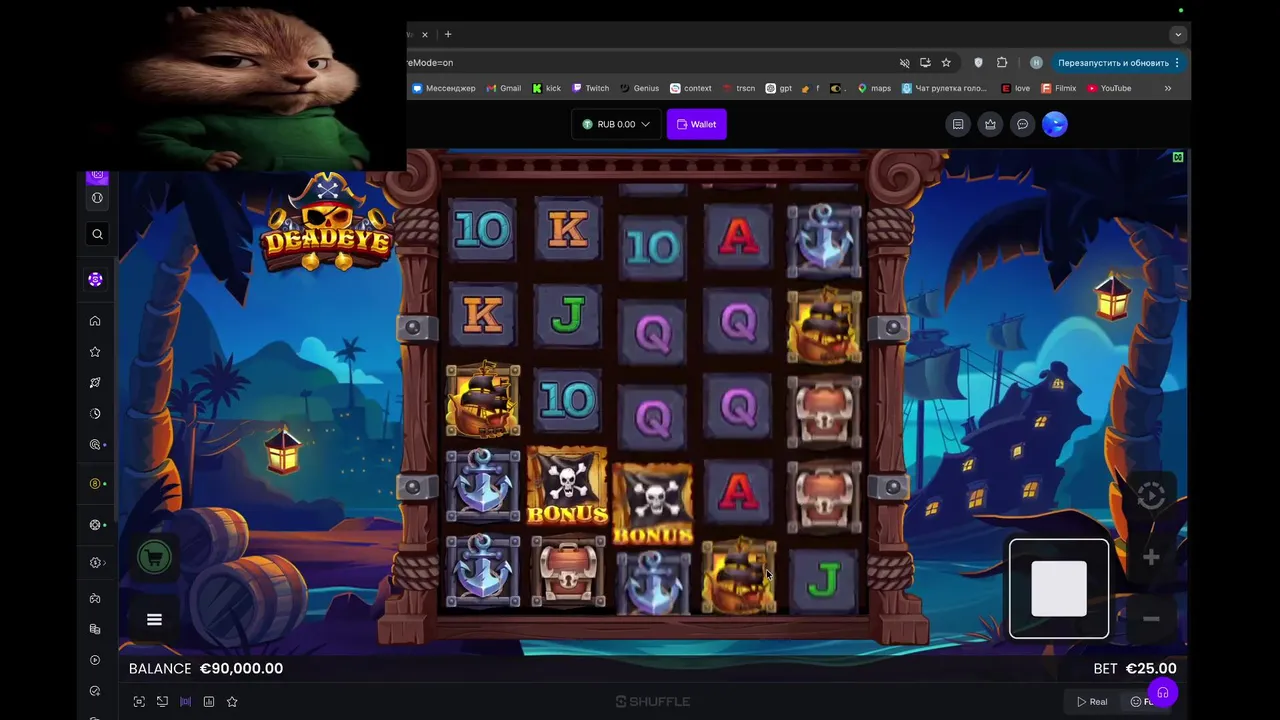
Task: Open the yellow coin sidebar icon
Action: pyautogui.click(x=95, y=484)
